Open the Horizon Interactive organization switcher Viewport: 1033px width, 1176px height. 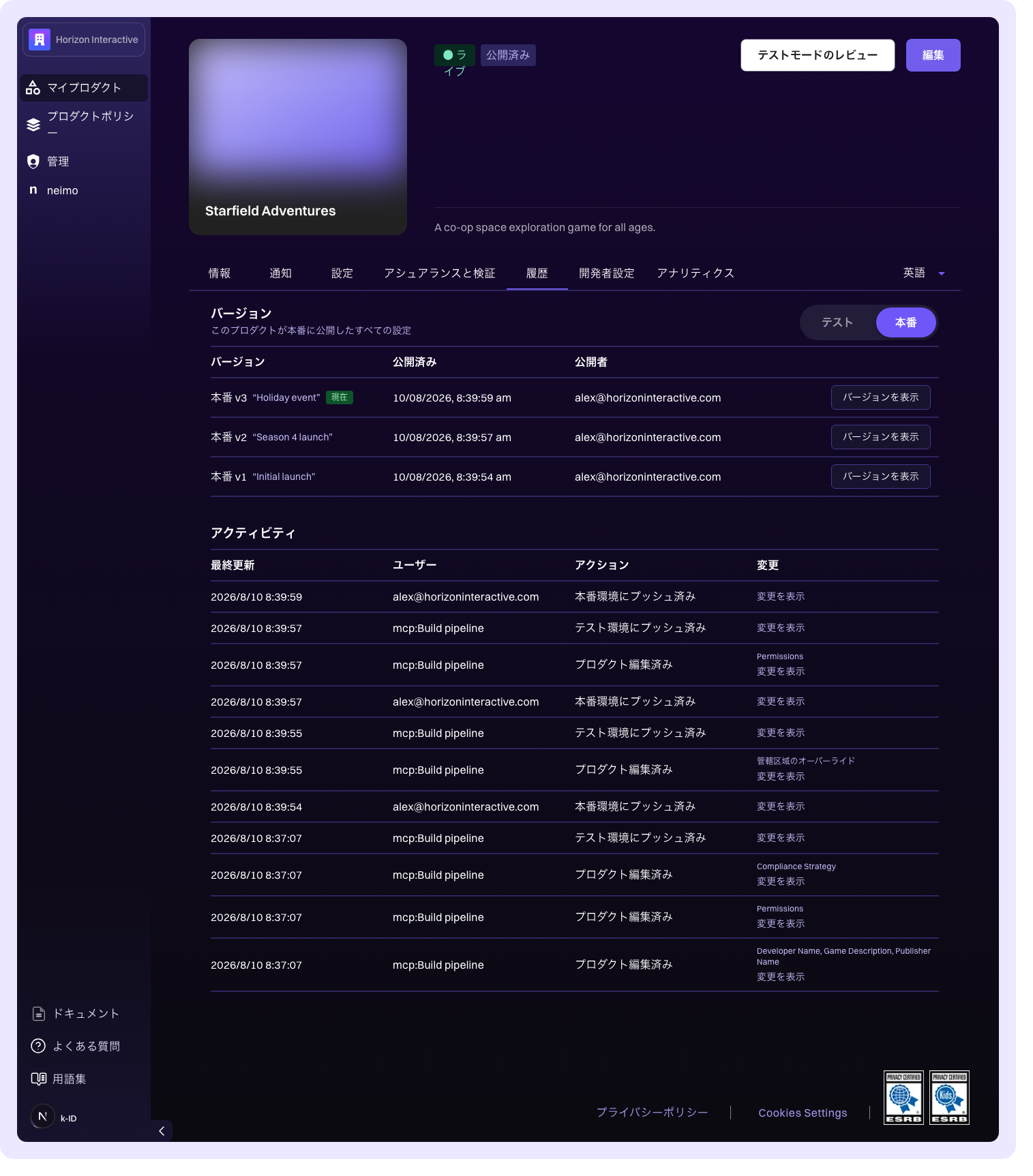point(84,40)
